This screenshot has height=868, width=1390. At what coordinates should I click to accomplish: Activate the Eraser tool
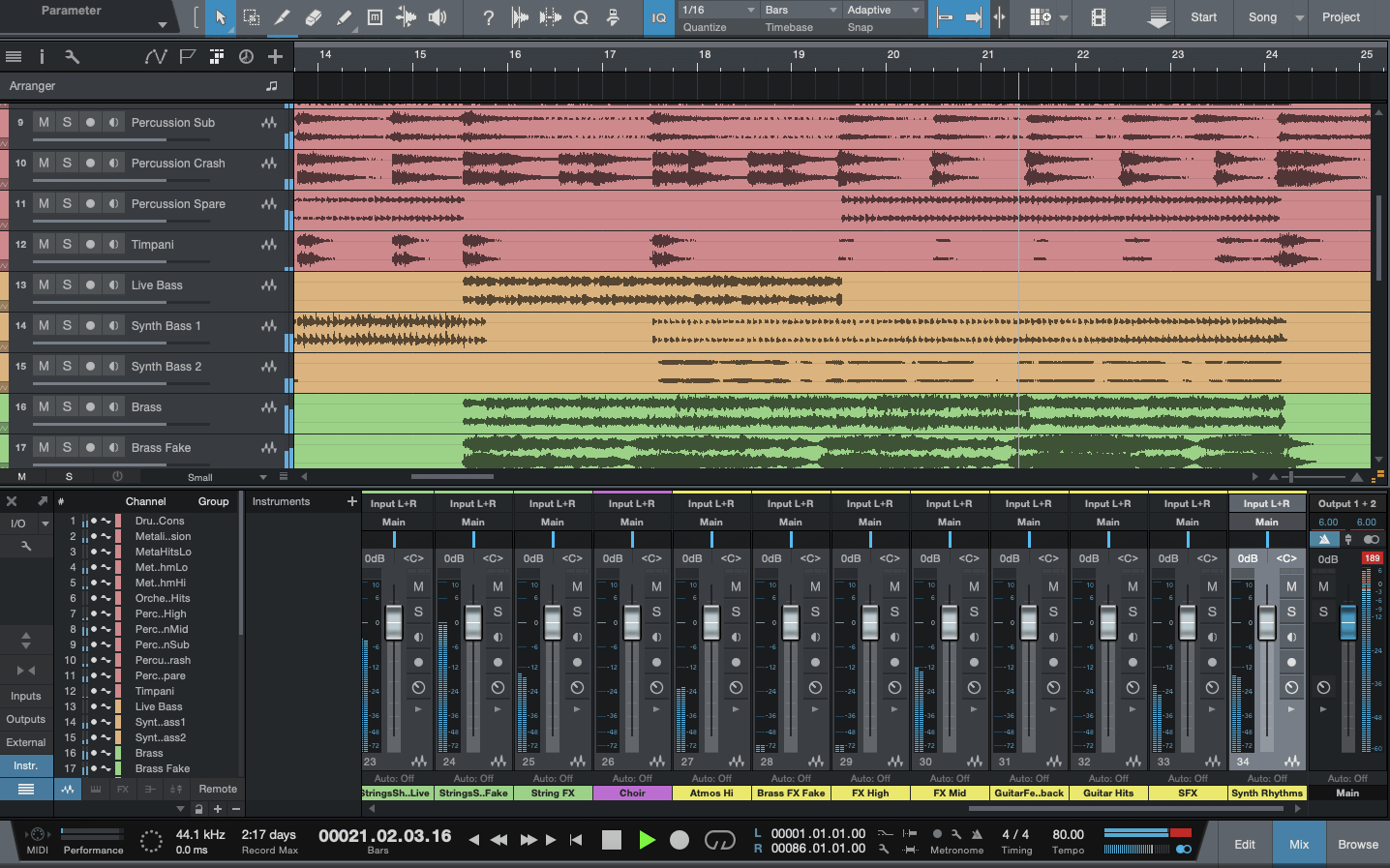(312, 17)
